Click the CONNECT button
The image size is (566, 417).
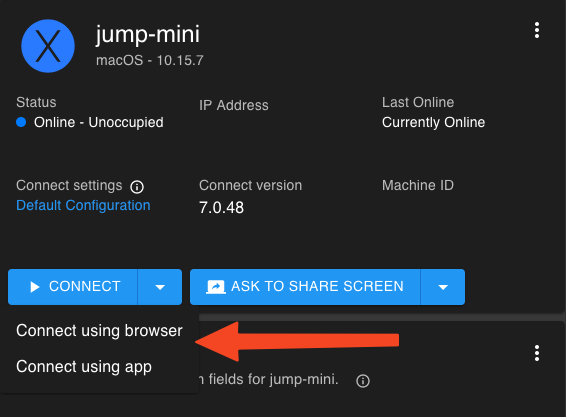point(73,287)
